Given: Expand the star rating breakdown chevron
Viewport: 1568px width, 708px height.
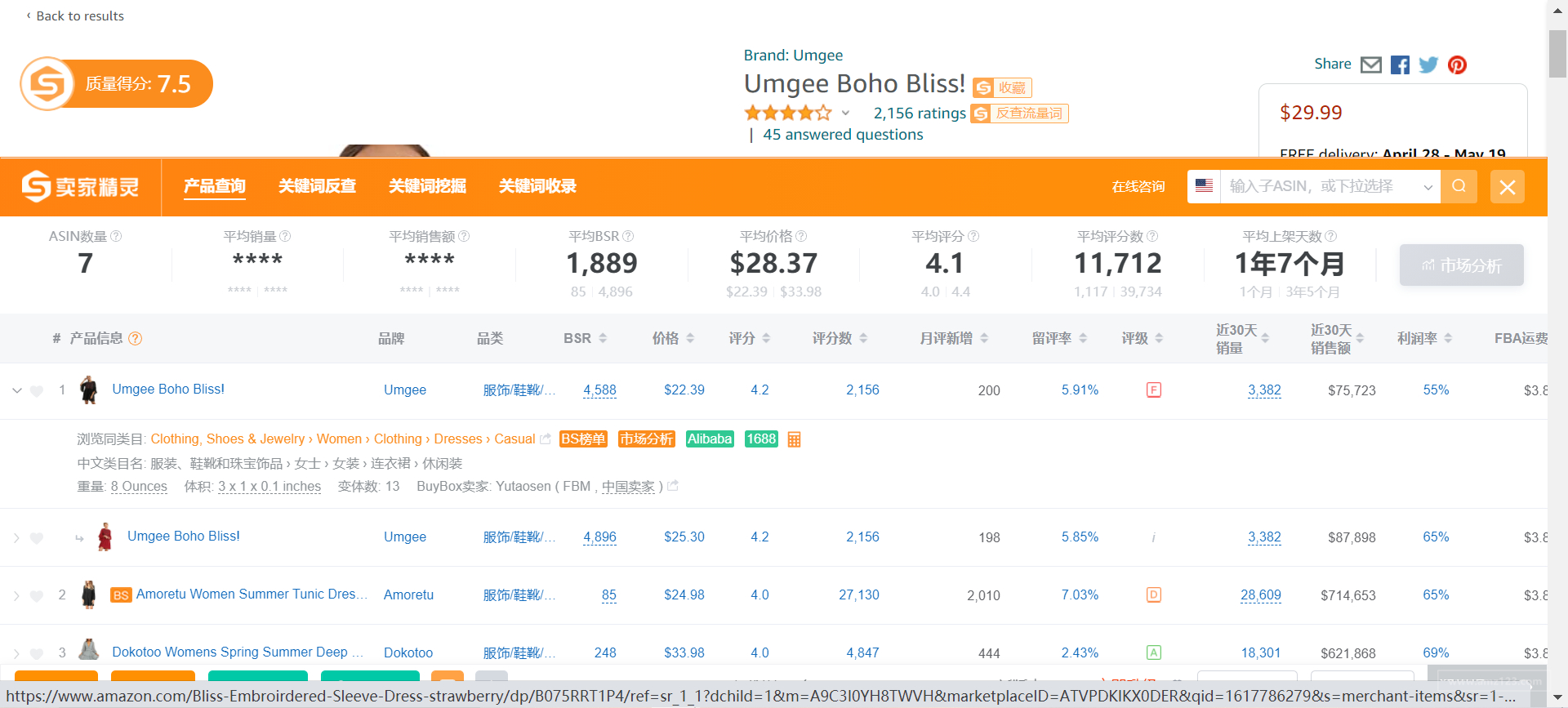Looking at the screenshot, I should [845, 114].
